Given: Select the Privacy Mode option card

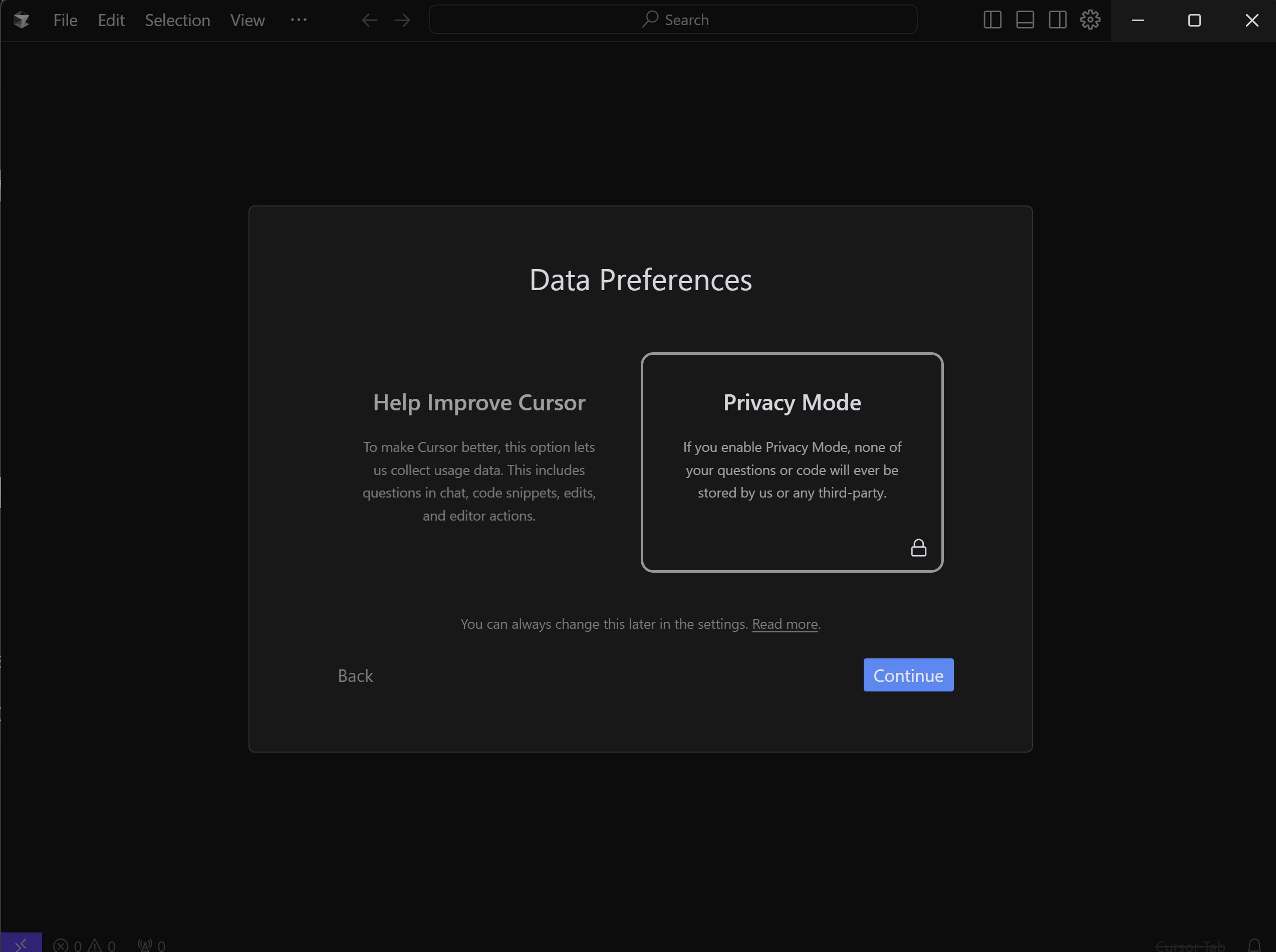Looking at the screenshot, I should pyautogui.click(x=792, y=461).
